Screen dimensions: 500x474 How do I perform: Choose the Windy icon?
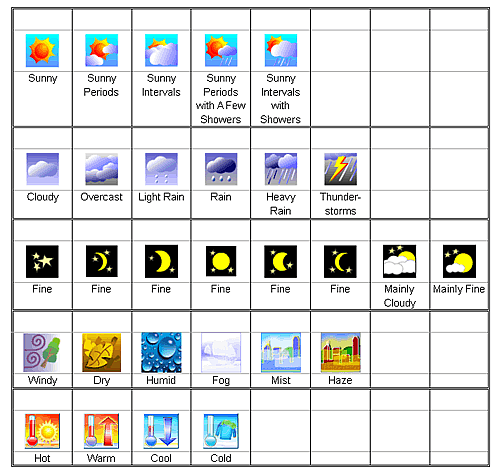coord(42,352)
